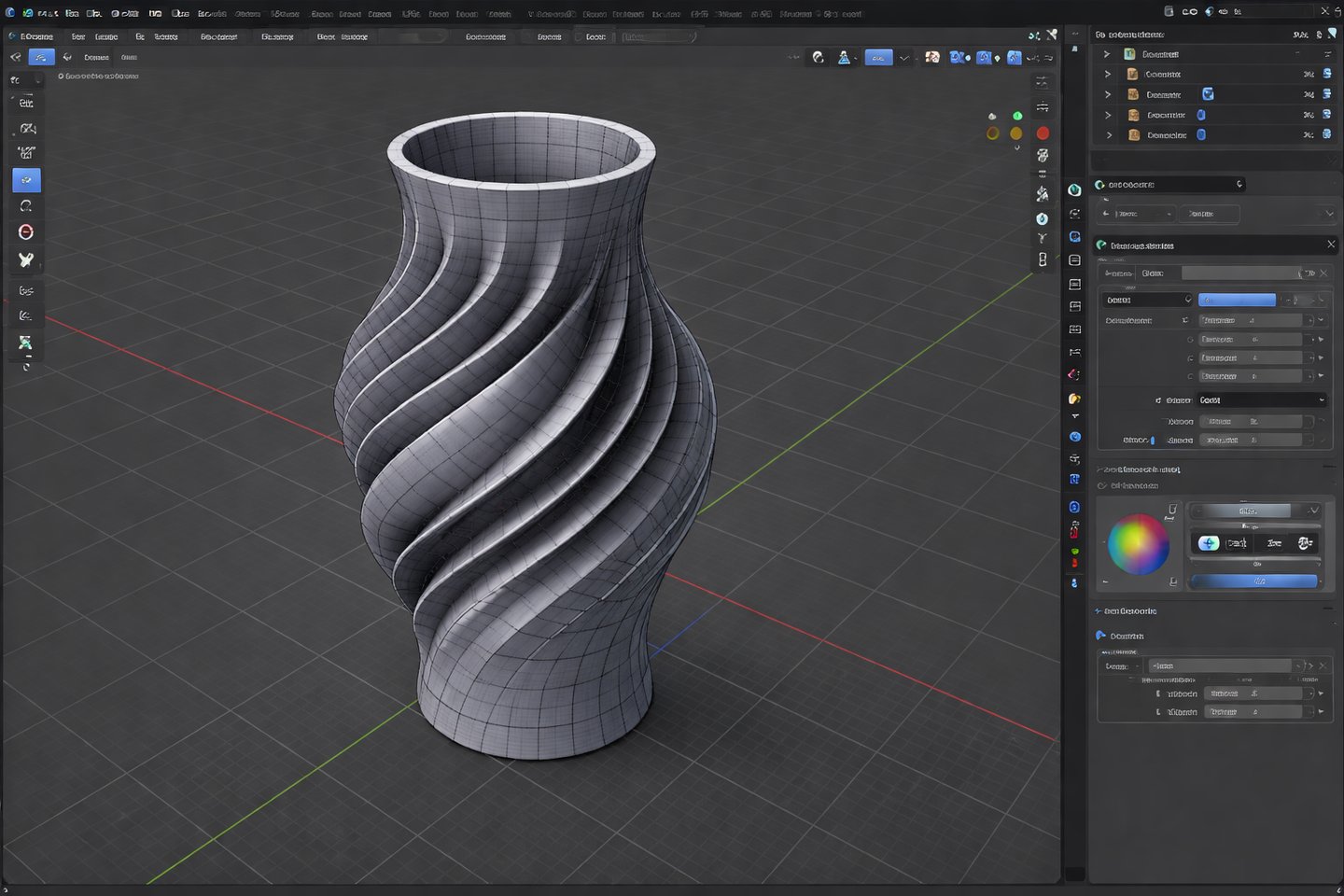Viewport: 1344px width, 896px height.
Task: Click the search field atop properties panel
Action: (1170, 185)
